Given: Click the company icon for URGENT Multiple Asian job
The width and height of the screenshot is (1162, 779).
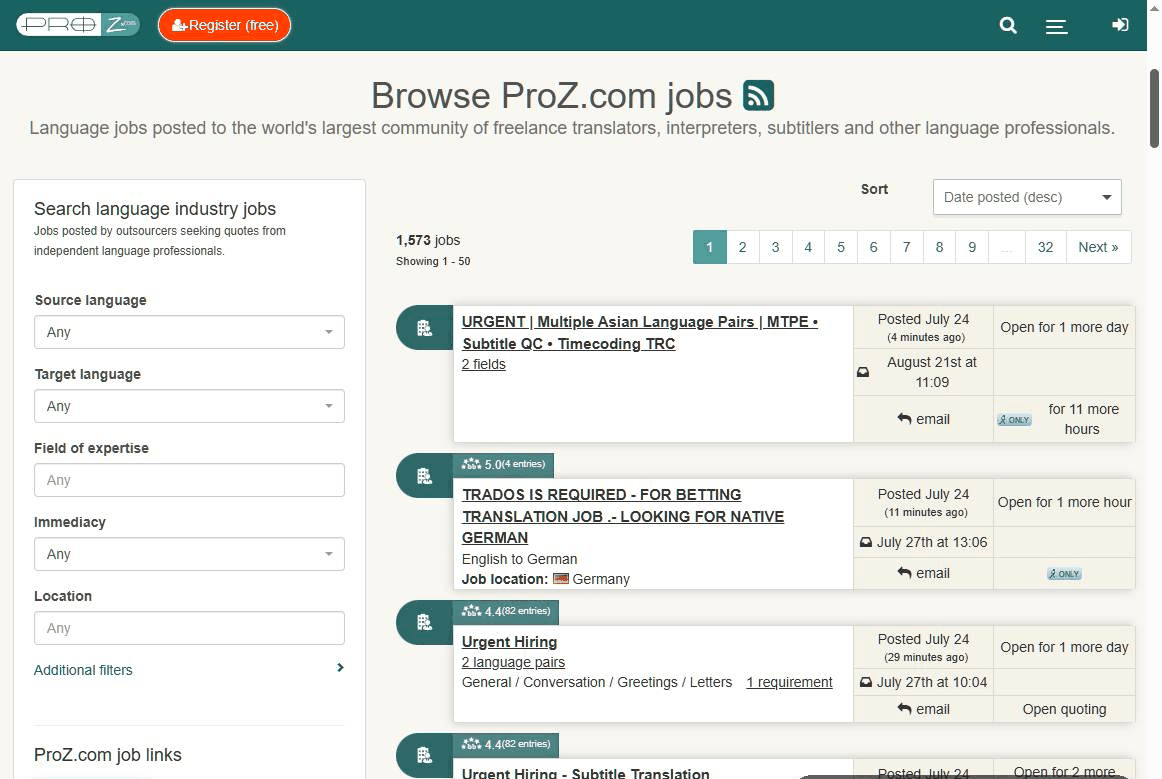Looking at the screenshot, I should [424, 328].
